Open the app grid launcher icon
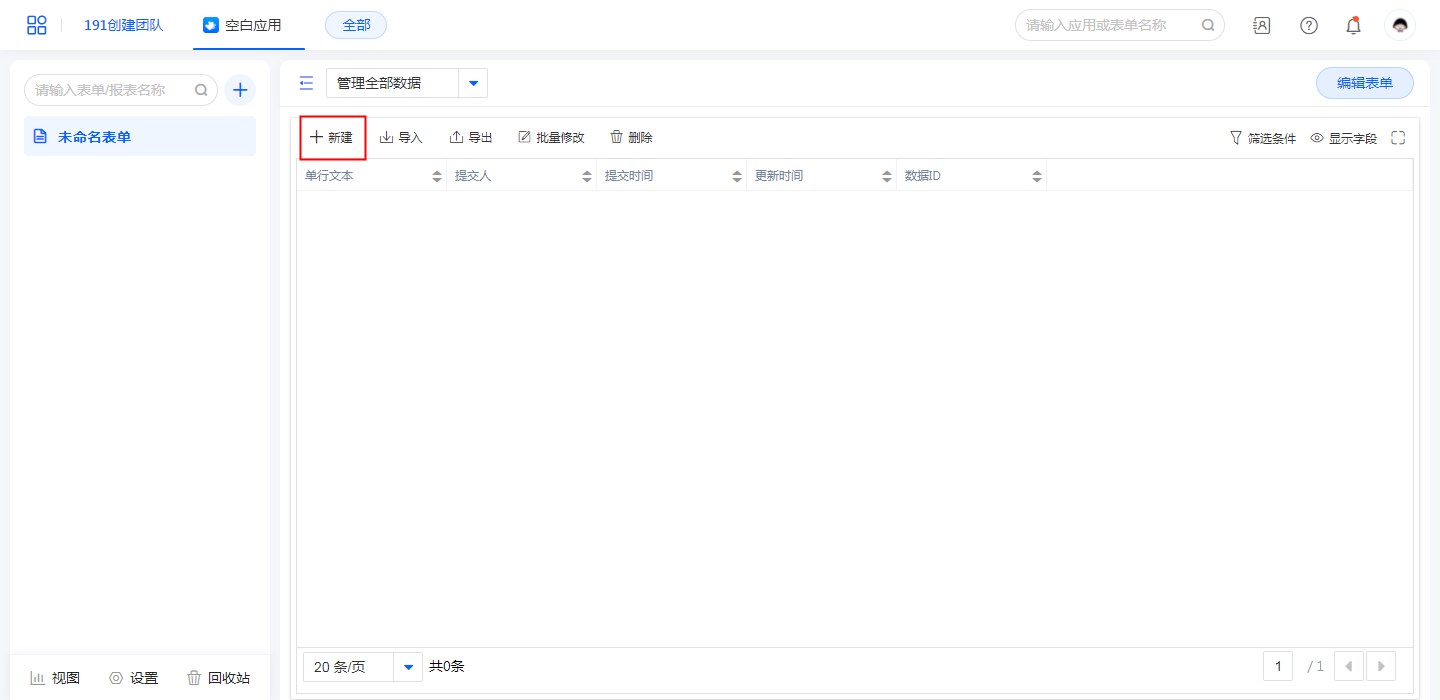This screenshot has height=700, width=1440. [36, 25]
